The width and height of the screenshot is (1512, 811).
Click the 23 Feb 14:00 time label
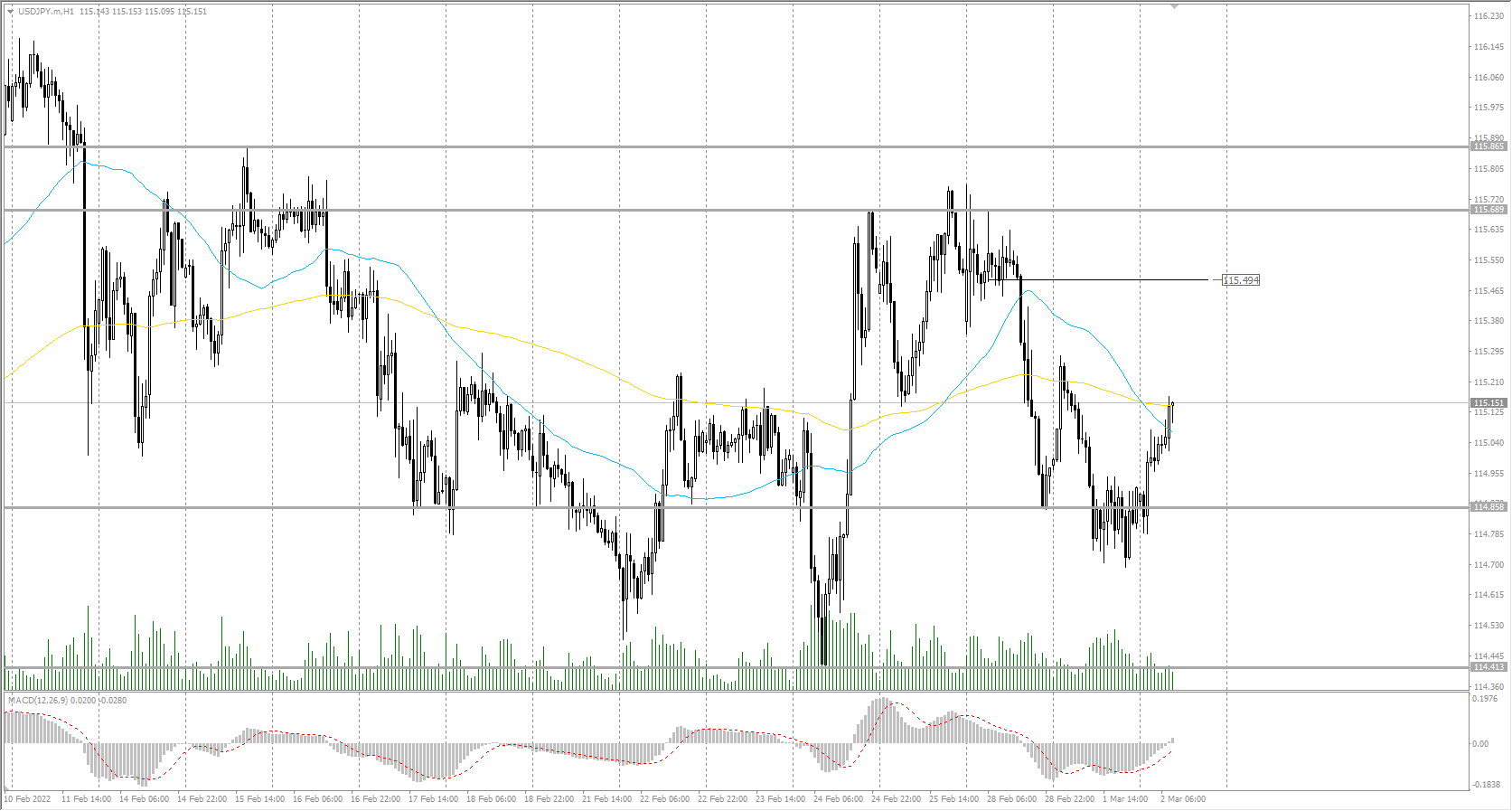(781, 799)
